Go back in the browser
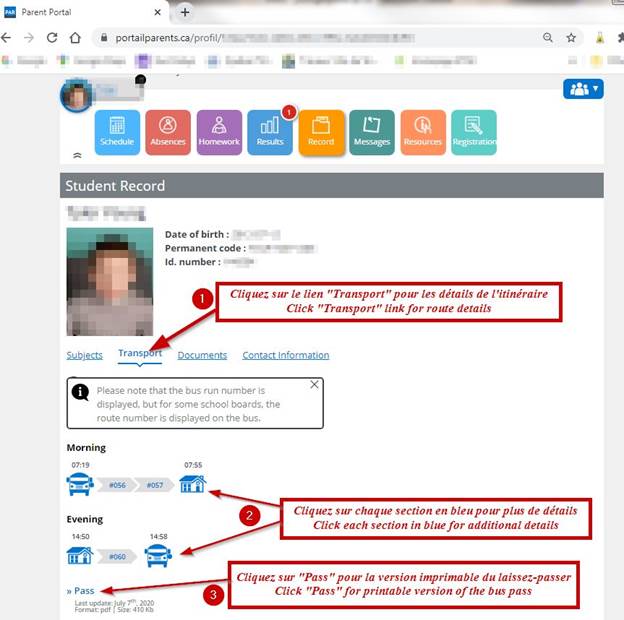The width and height of the screenshot is (624, 620). pyautogui.click(x=6, y=38)
